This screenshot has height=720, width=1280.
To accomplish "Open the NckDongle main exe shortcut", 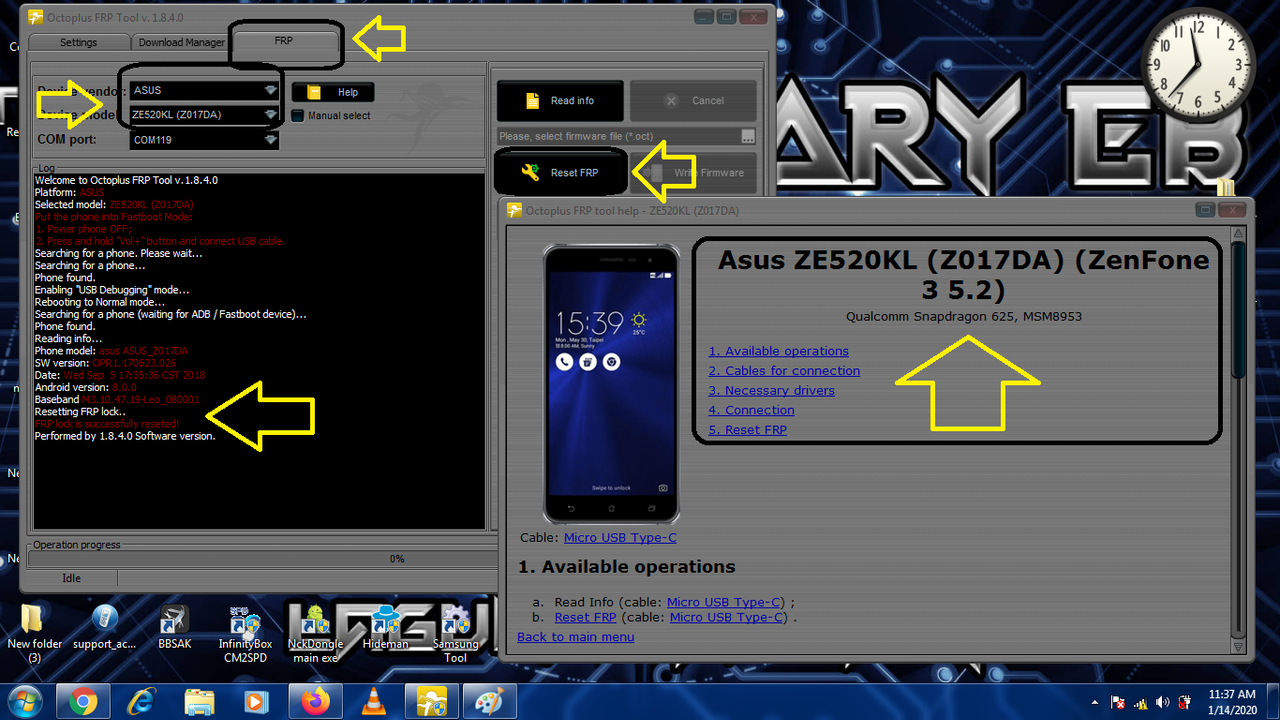I will [x=315, y=632].
